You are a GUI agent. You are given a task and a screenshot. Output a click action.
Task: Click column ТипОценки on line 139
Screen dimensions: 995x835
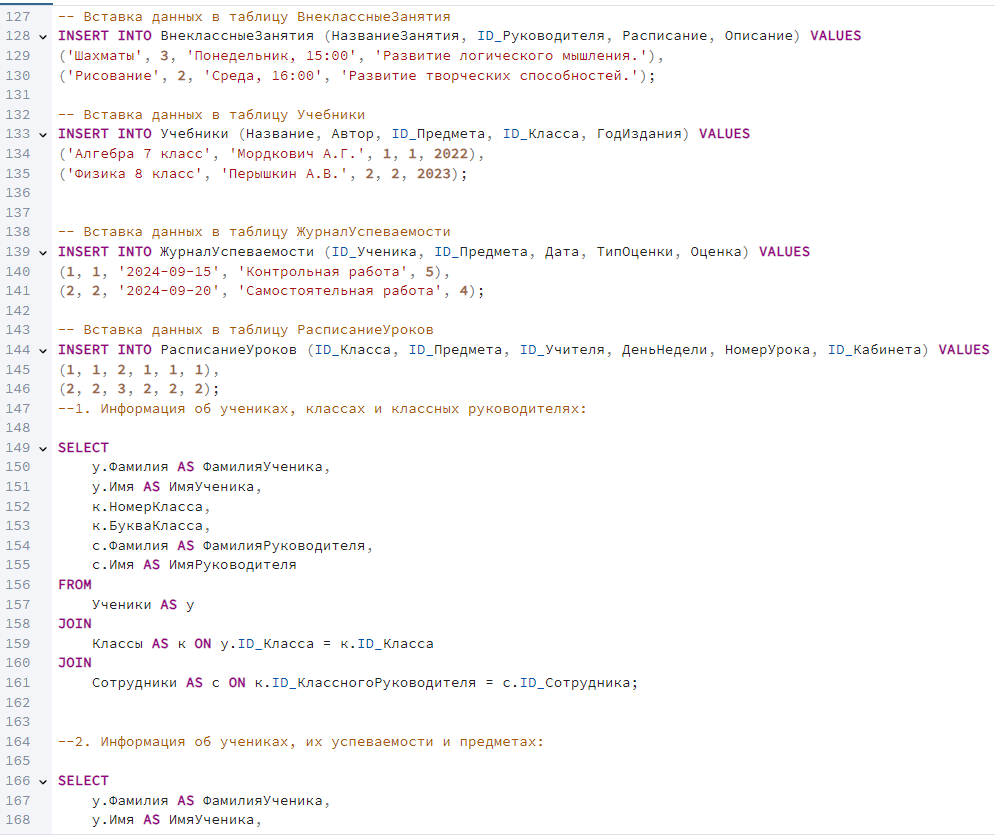[635, 252]
